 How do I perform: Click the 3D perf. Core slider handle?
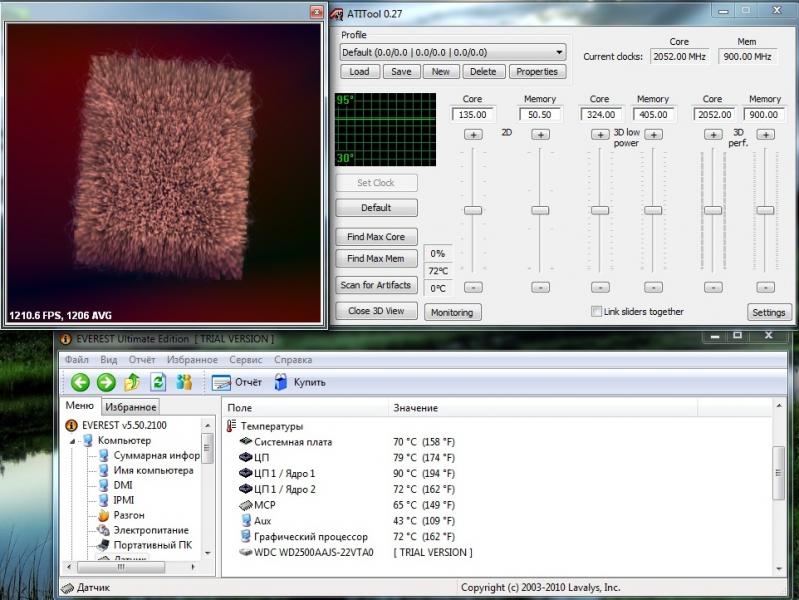713,210
